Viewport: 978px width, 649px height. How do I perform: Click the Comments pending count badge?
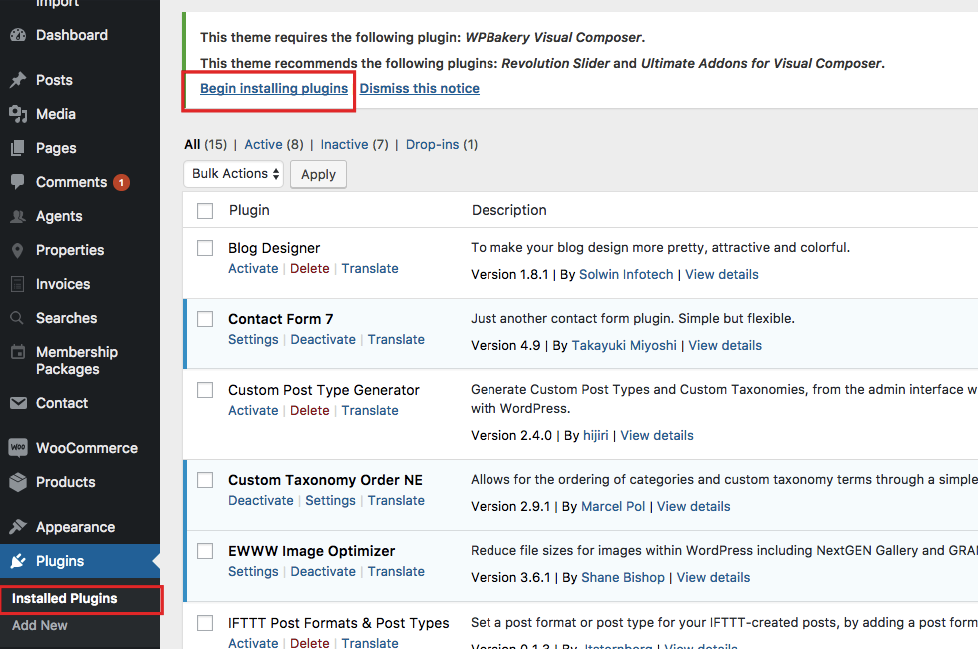pyautogui.click(x=122, y=182)
